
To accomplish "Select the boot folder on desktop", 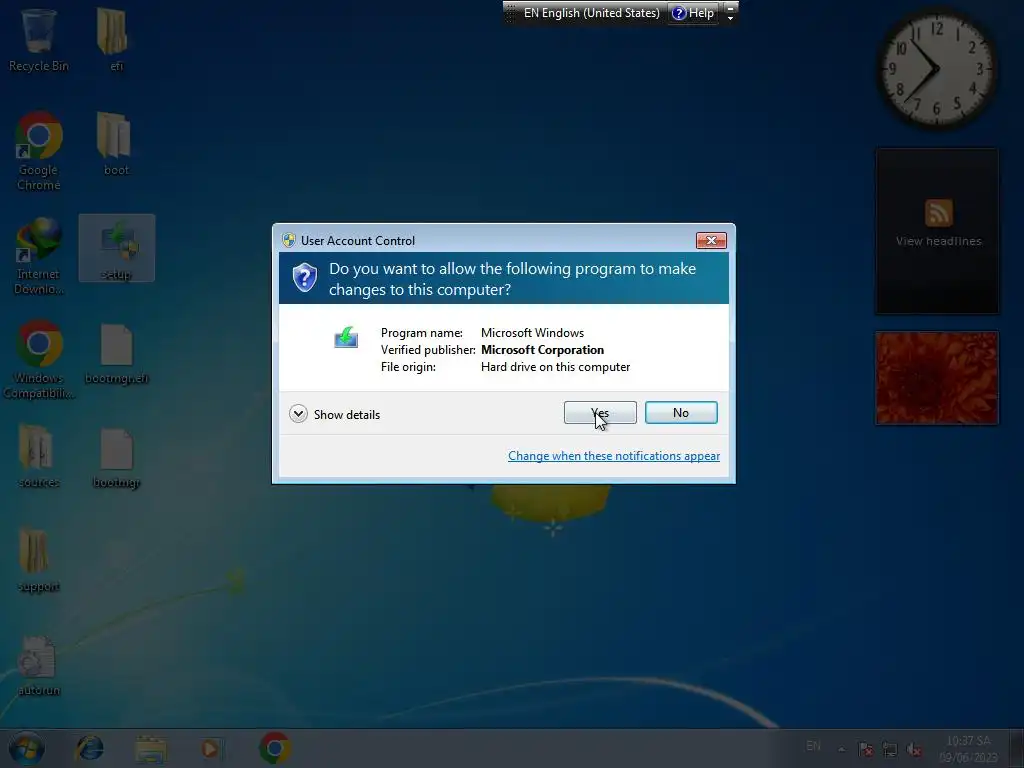I will pos(116,144).
